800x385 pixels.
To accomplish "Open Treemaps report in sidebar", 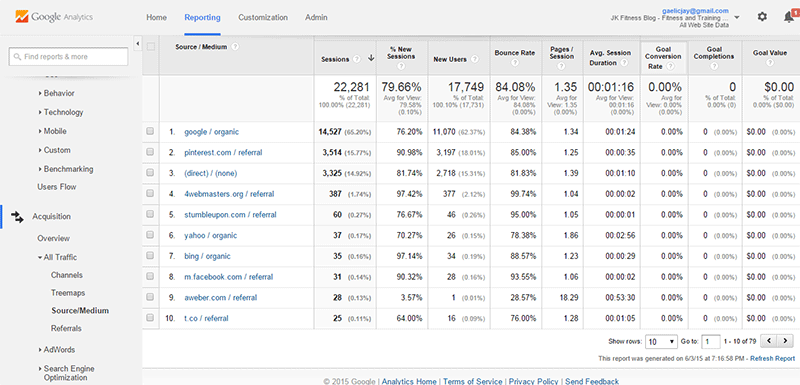I will [68, 293].
